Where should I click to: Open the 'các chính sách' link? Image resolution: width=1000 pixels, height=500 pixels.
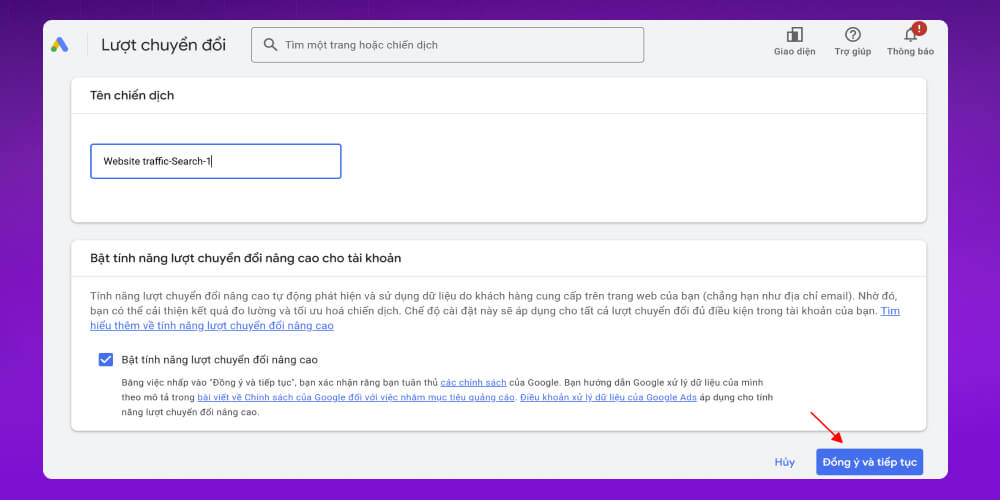(473, 383)
